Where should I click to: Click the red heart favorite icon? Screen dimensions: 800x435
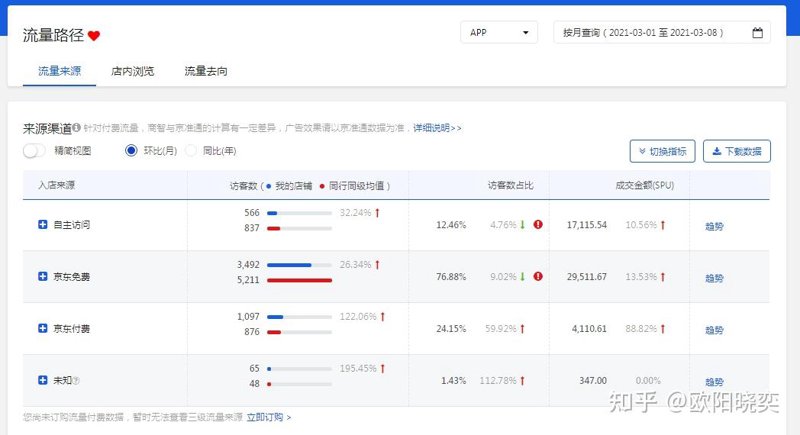pos(94,36)
